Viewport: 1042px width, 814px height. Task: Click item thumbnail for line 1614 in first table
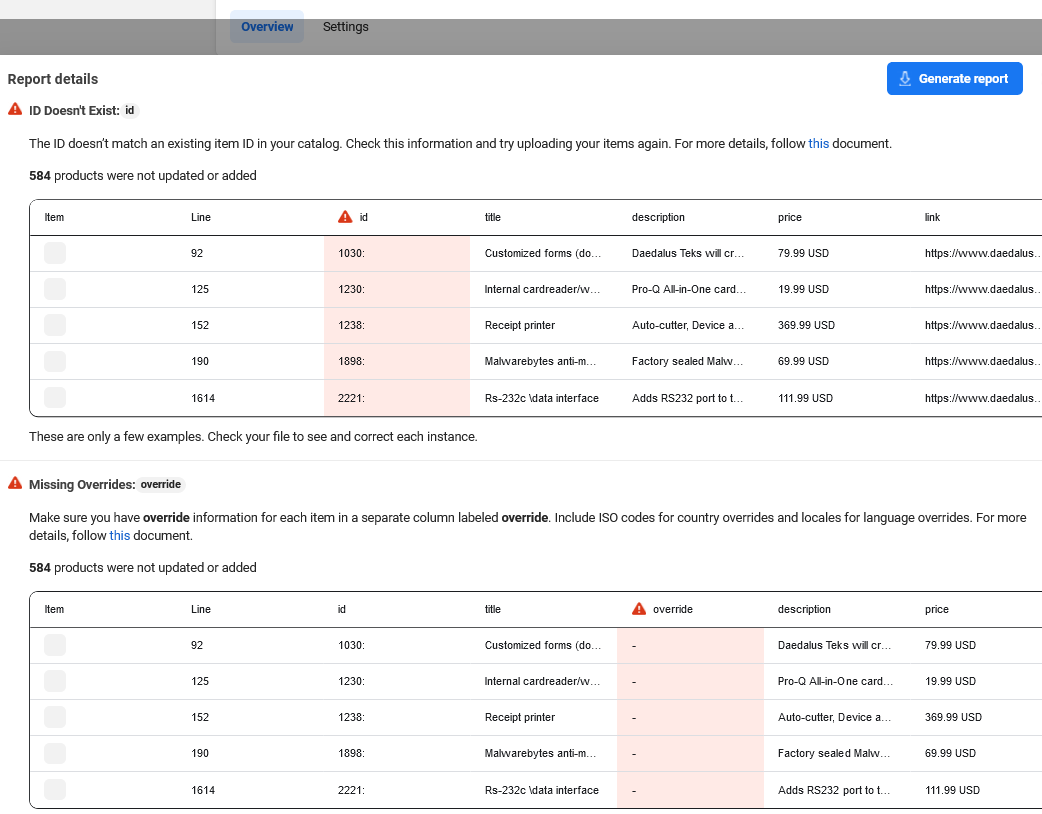(55, 398)
